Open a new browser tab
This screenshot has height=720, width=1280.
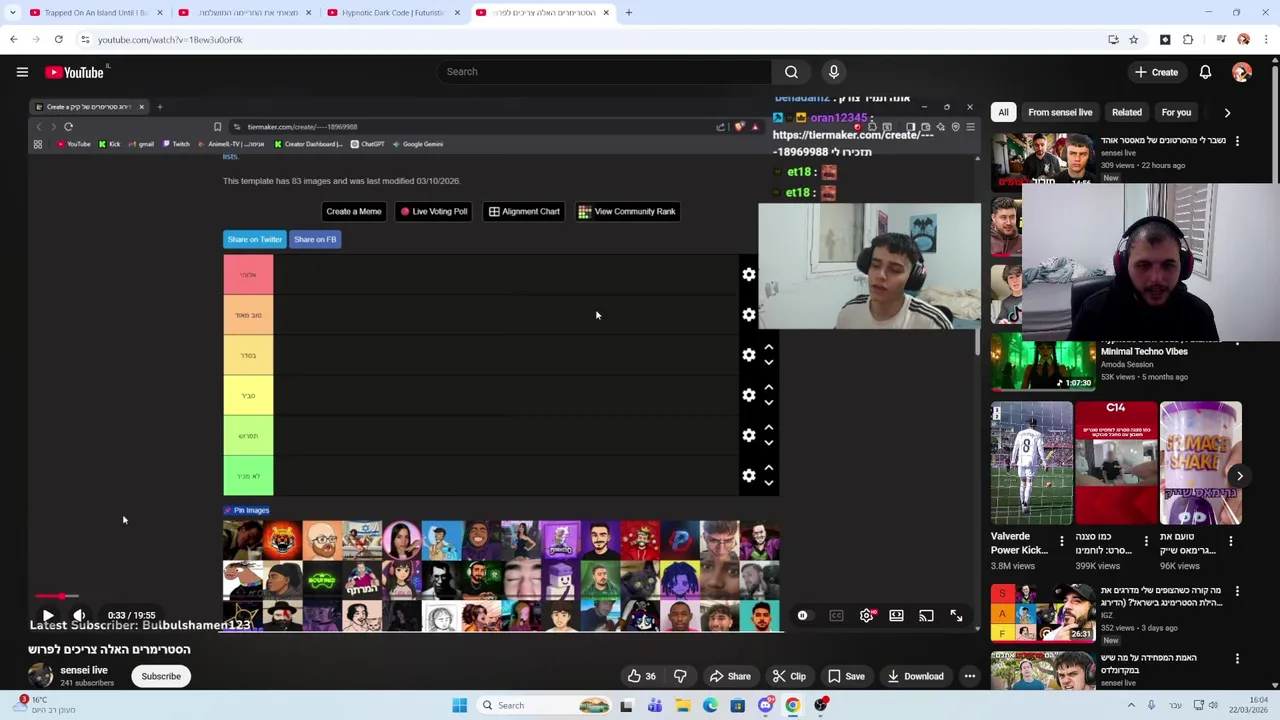628,13
